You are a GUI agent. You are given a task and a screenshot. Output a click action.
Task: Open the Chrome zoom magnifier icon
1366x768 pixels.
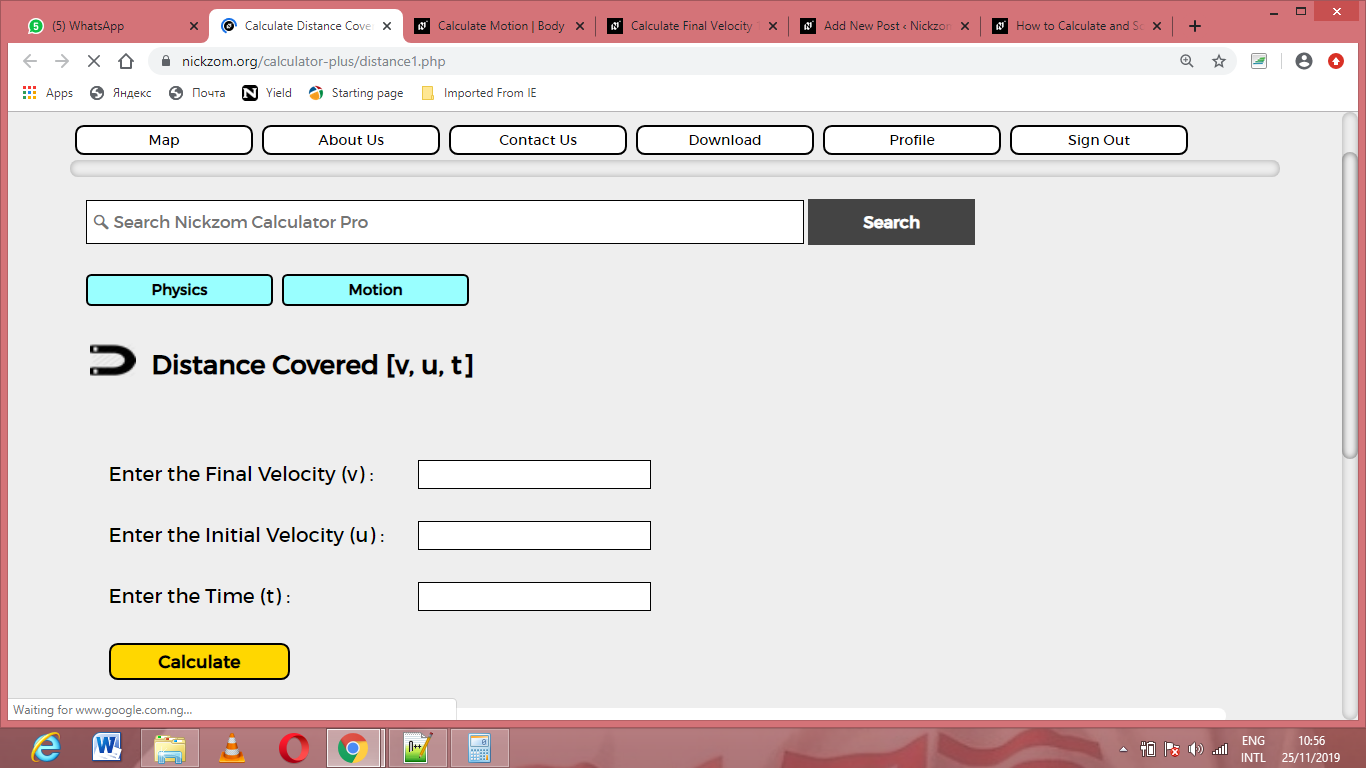[x=1187, y=61]
